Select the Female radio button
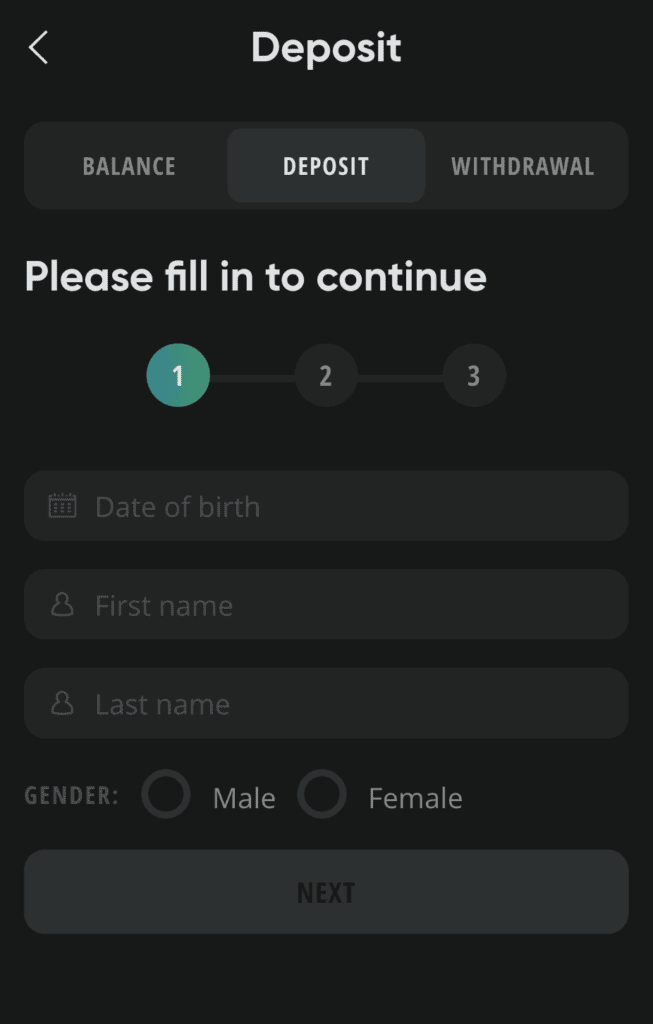This screenshot has width=653, height=1024. click(322, 795)
